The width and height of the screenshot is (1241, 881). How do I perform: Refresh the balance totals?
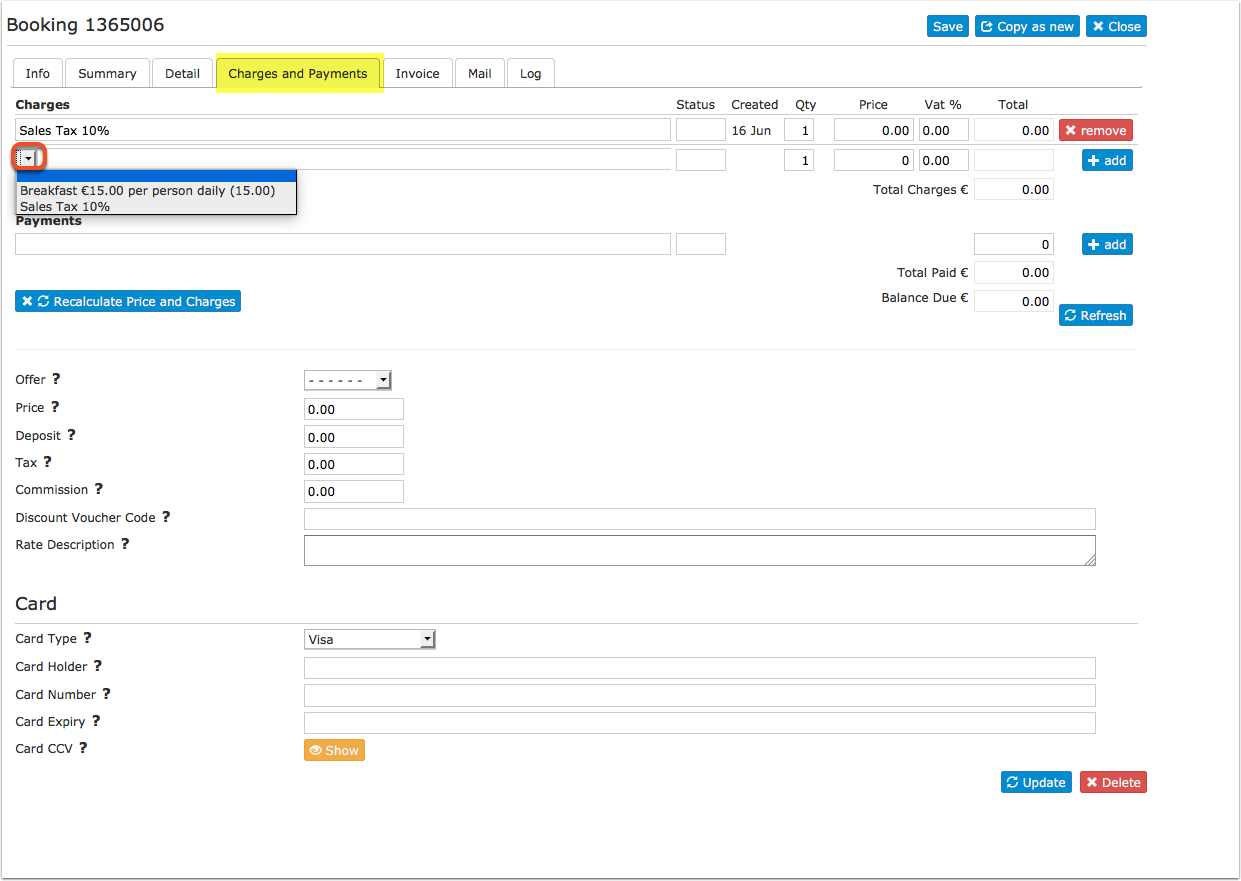point(1096,315)
